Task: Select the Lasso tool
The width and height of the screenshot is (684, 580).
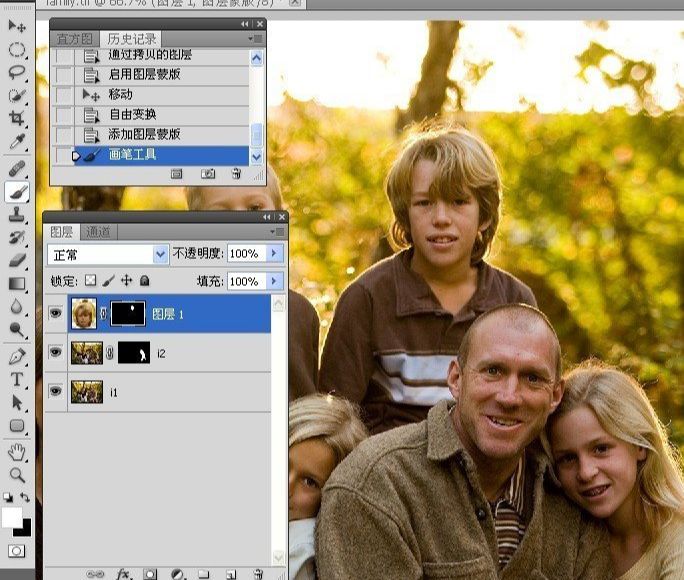Action: [x=17, y=72]
